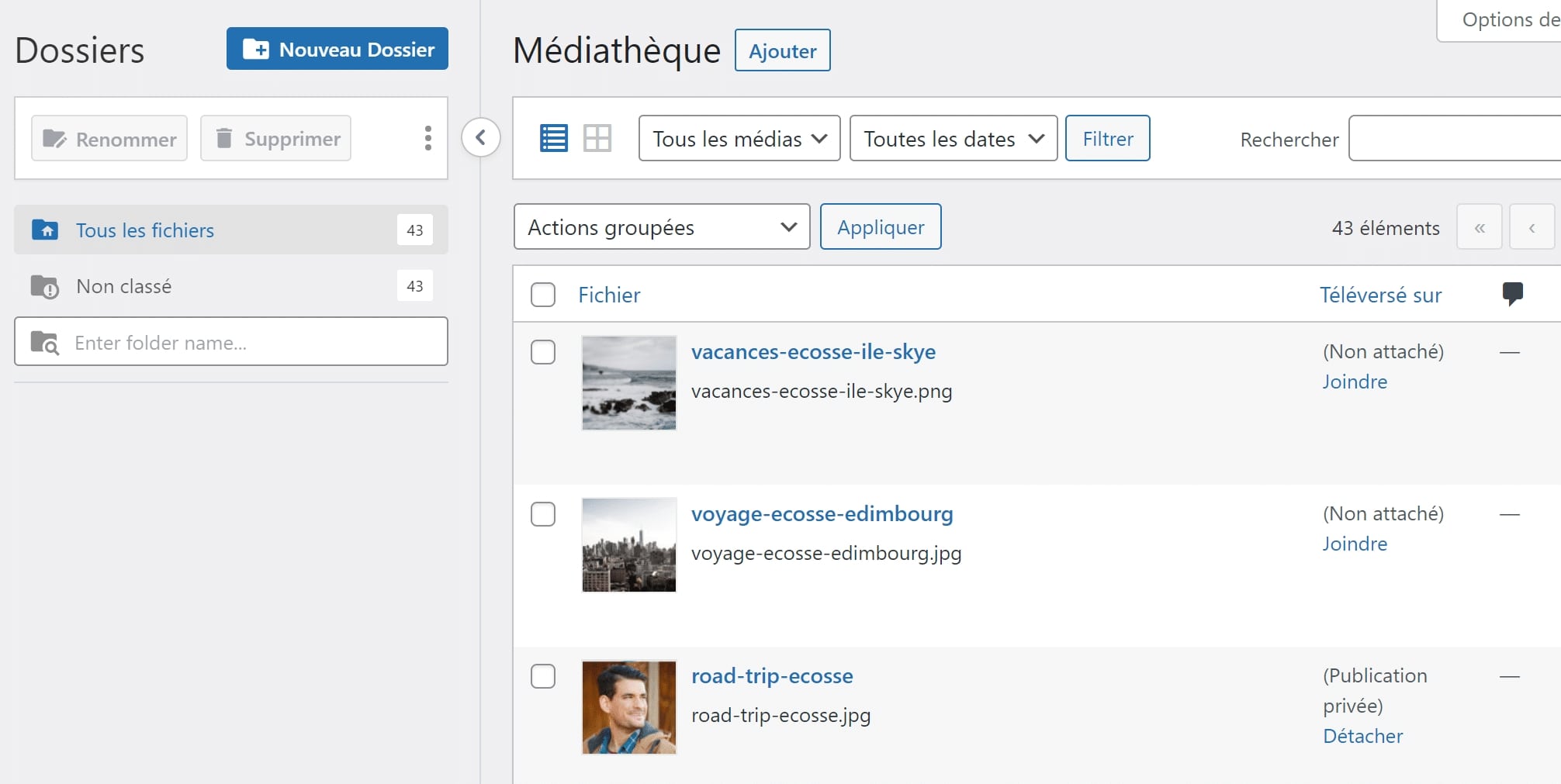Image resolution: width=1561 pixels, height=784 pixels.
Task: Go to first page of results
Action: [1480, 227]
